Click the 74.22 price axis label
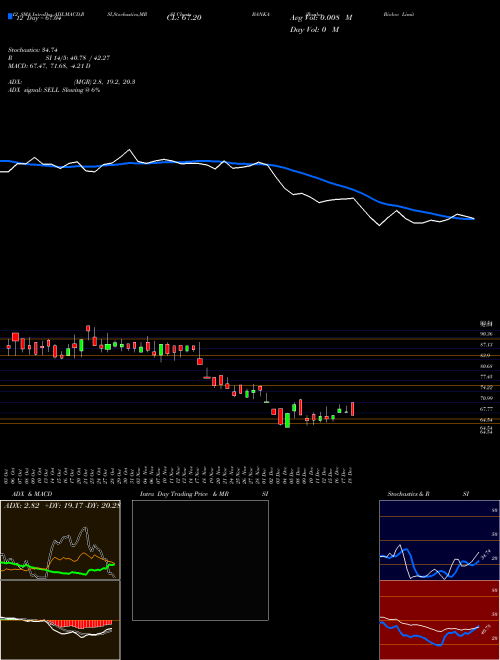500x660 pixels. tap(486, 388)
